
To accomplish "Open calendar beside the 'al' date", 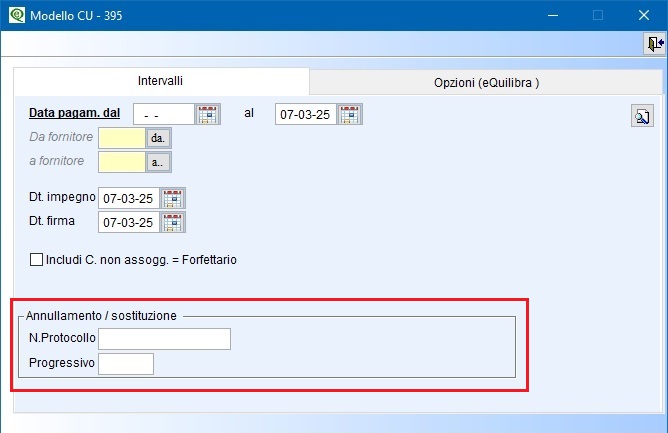I will [x=350, y=114].
